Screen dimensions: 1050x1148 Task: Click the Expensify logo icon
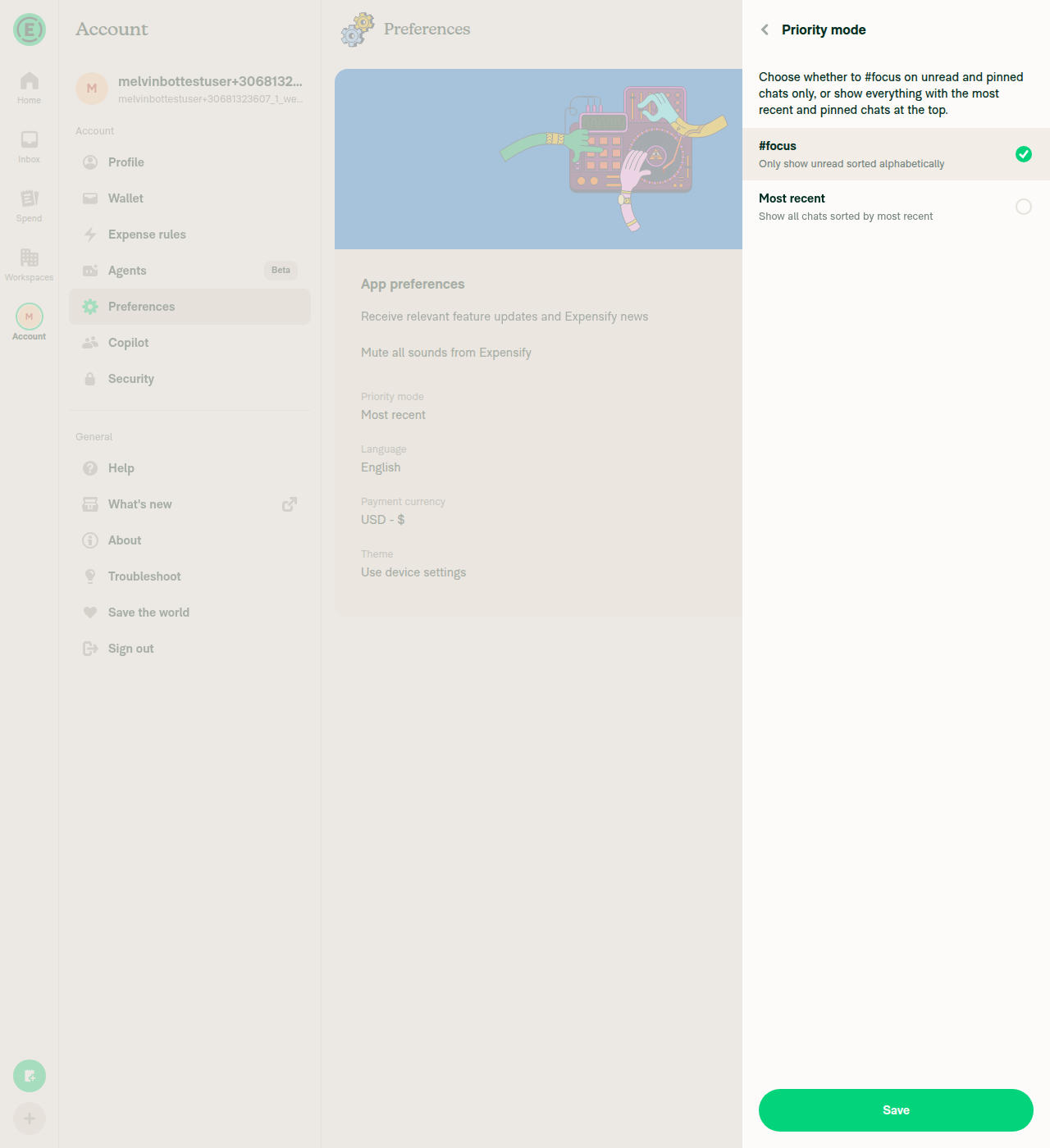[30, 30]
